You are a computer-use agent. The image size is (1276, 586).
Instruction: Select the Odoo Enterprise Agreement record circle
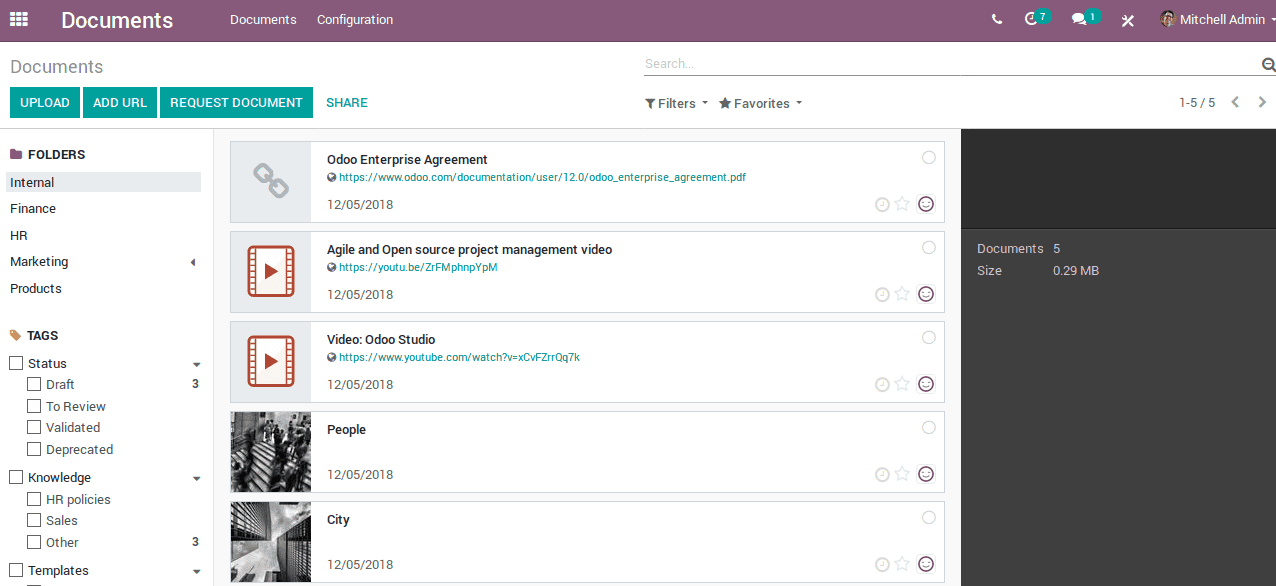pos(929,157)
